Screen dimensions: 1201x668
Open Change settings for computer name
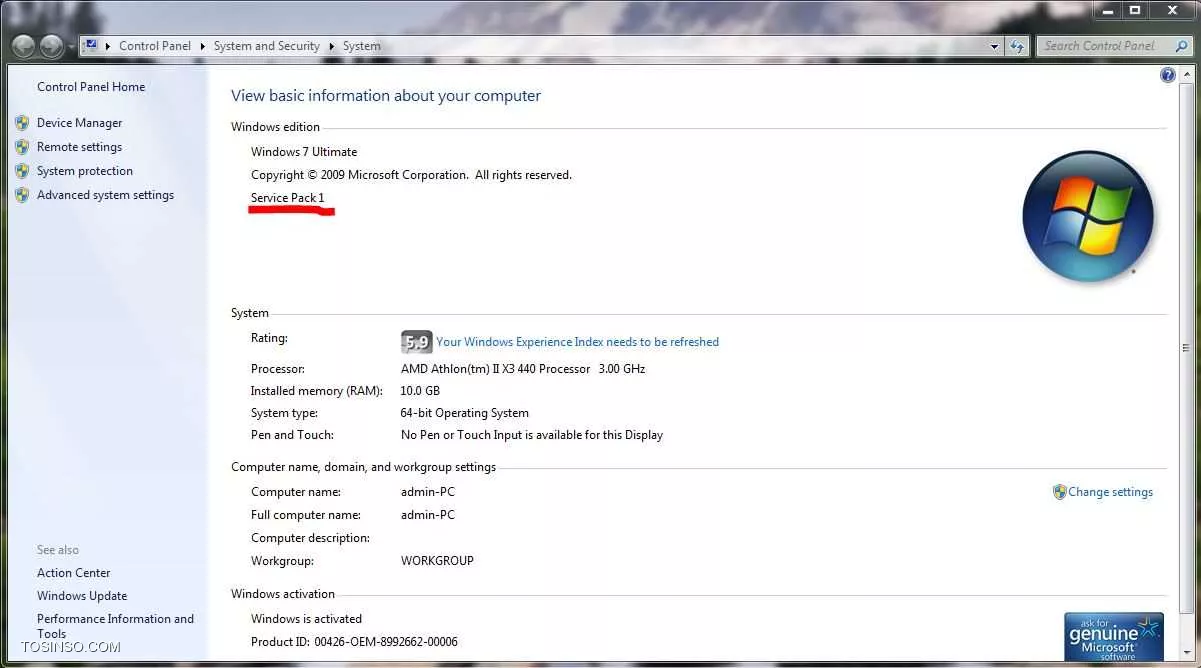coord(1110,492)
